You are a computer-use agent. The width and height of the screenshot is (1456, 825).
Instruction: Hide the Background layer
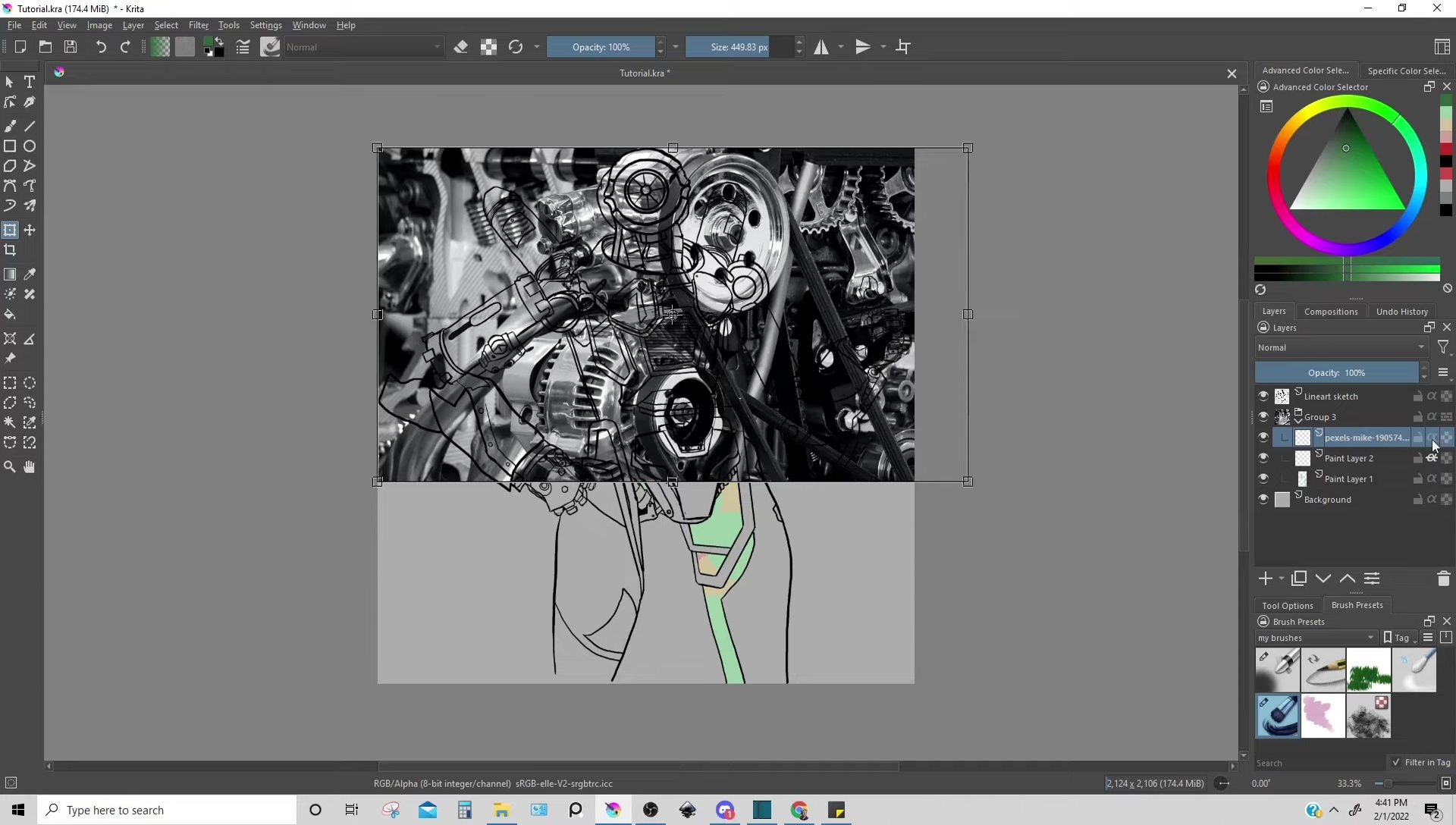(x=1263, y=499)
